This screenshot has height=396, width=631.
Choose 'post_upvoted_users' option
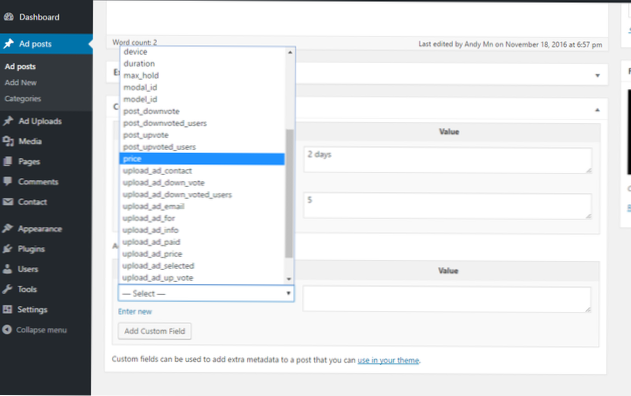(202, 147)
